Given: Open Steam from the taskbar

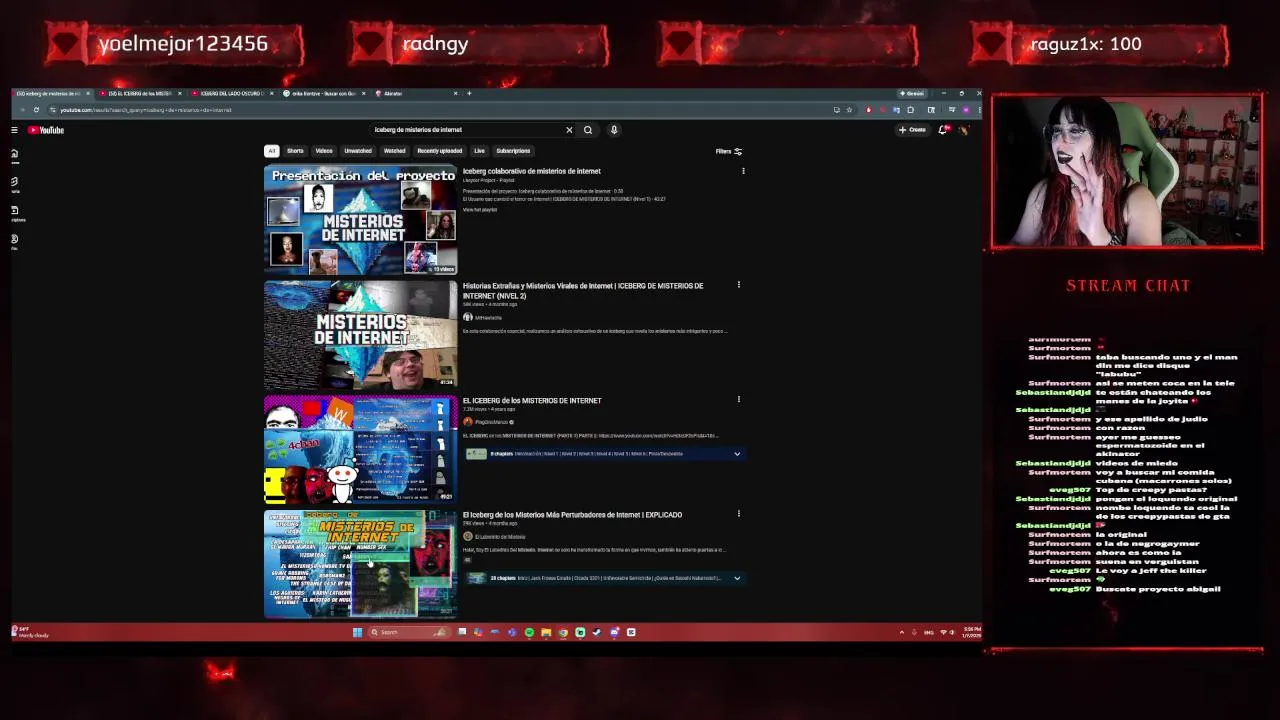Looking at the screenshot, I should [x=597, y=632].
